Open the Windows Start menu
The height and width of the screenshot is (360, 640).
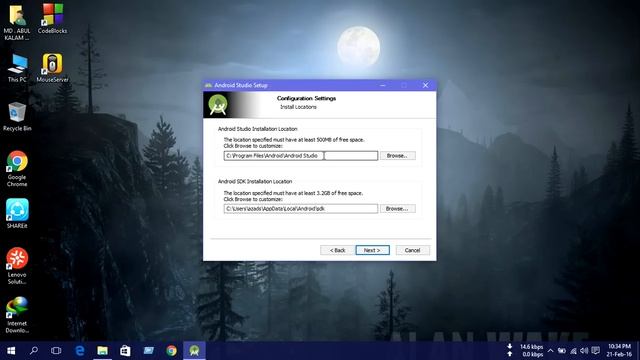11,351
